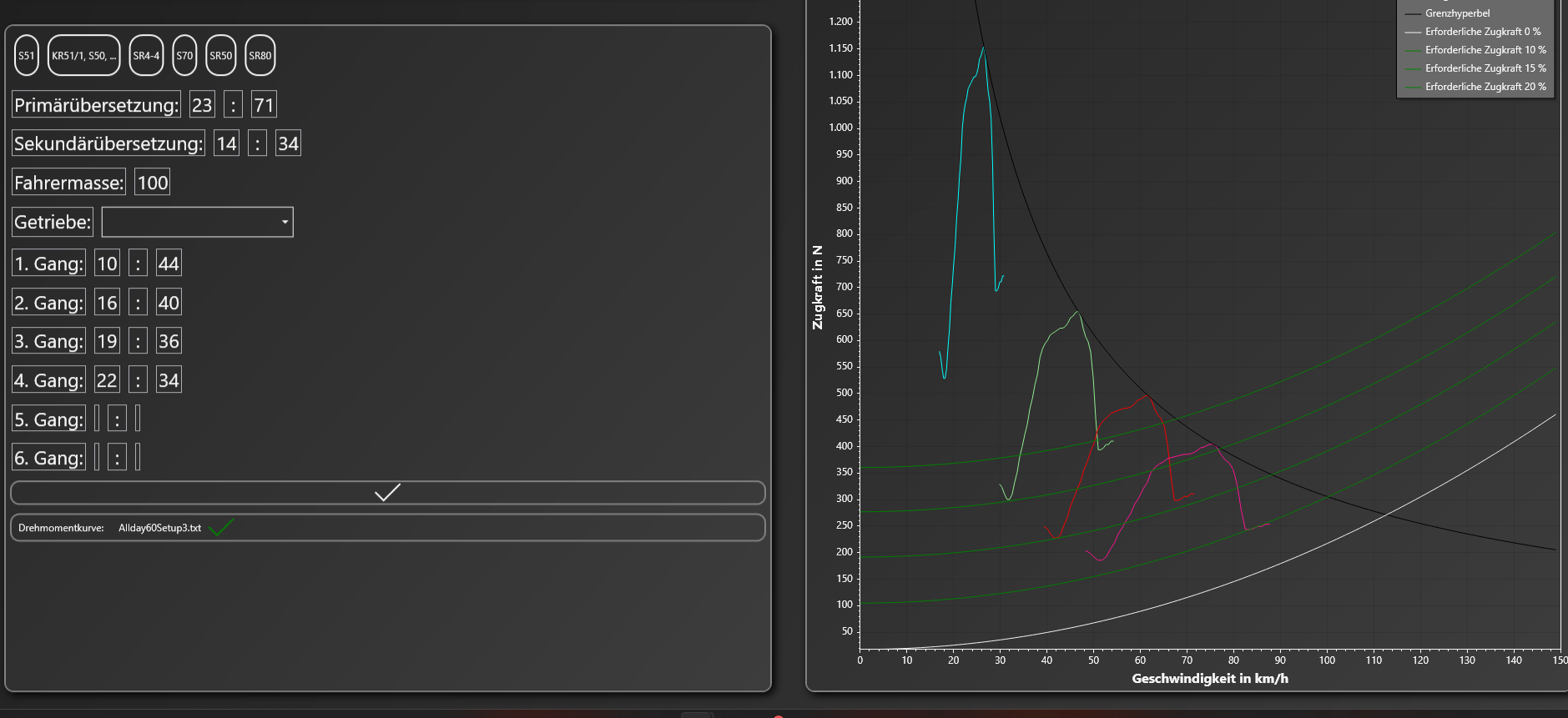Click the white checkmark confirm bar

pyautogui.click(x=387, y=493)
